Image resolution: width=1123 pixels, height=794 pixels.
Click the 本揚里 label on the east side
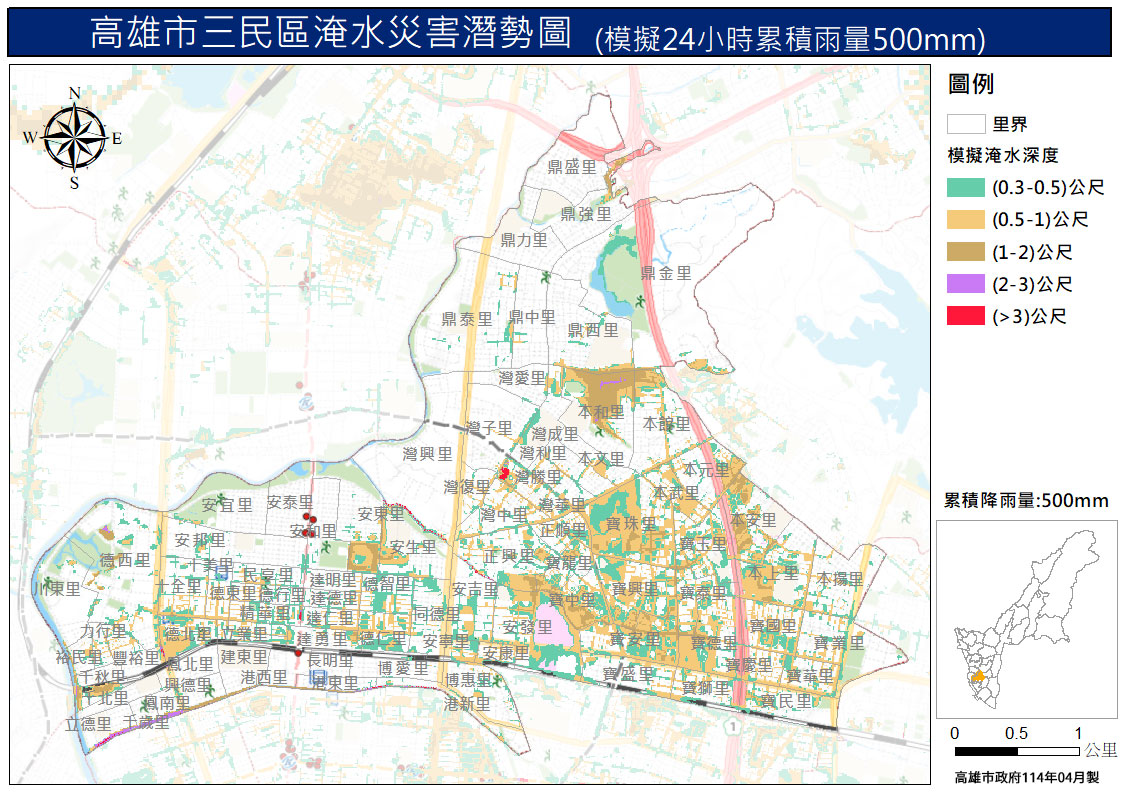(839, 579)
